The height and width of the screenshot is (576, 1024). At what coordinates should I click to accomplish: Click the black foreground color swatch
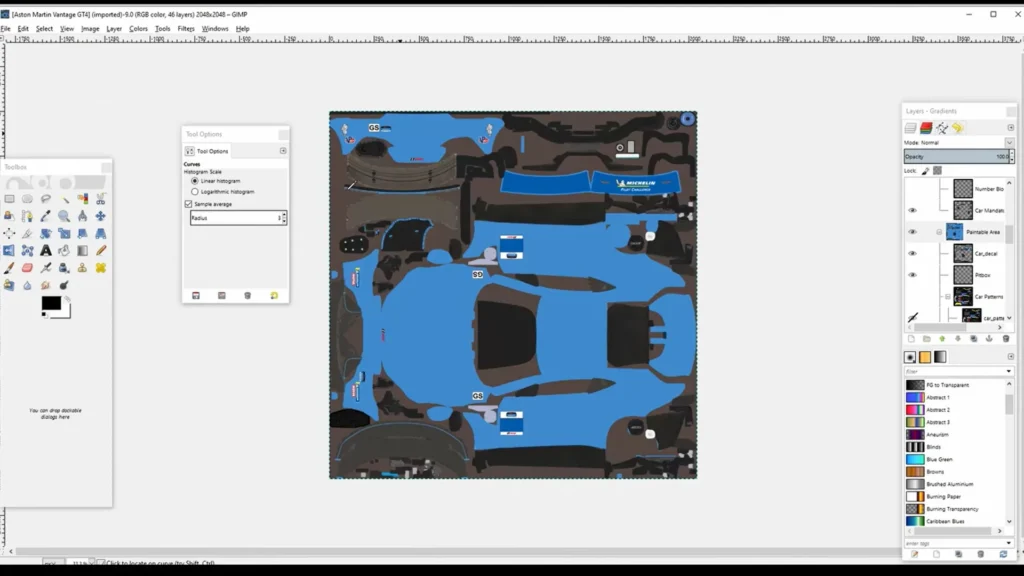click(51, 303)
